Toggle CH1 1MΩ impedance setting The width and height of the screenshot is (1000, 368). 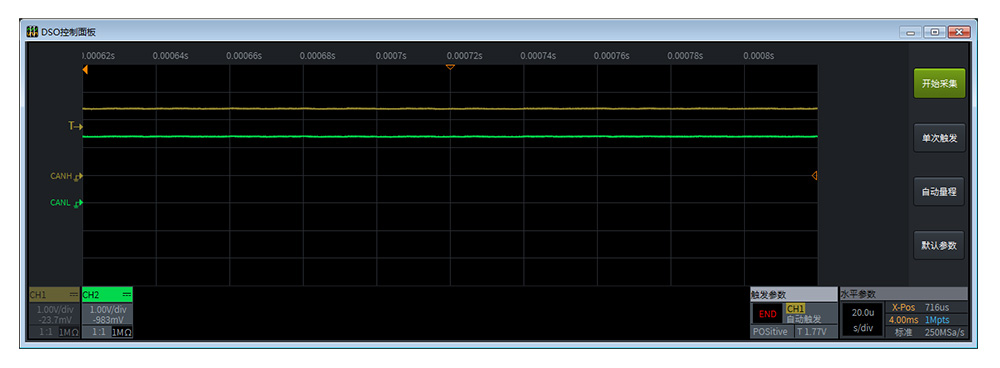[69, 332]
